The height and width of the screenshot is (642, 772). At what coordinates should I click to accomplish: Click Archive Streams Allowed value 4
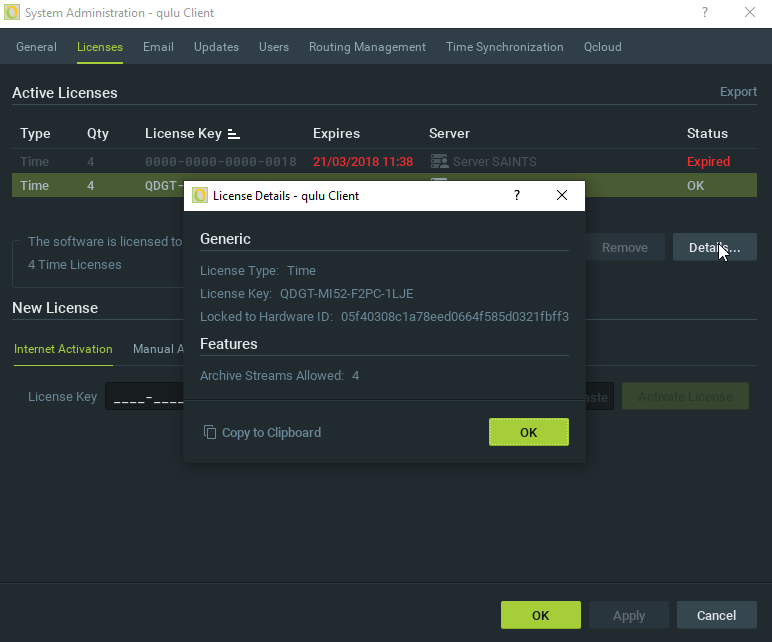pyautogui.click(x=355, y=376)
